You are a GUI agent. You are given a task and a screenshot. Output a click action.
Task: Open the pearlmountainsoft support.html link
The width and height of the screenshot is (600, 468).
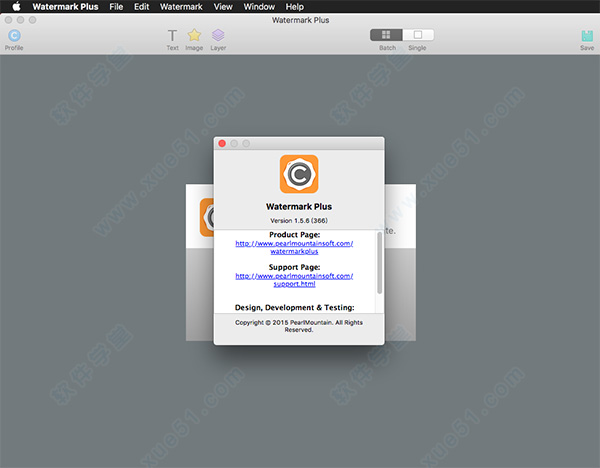294,280
